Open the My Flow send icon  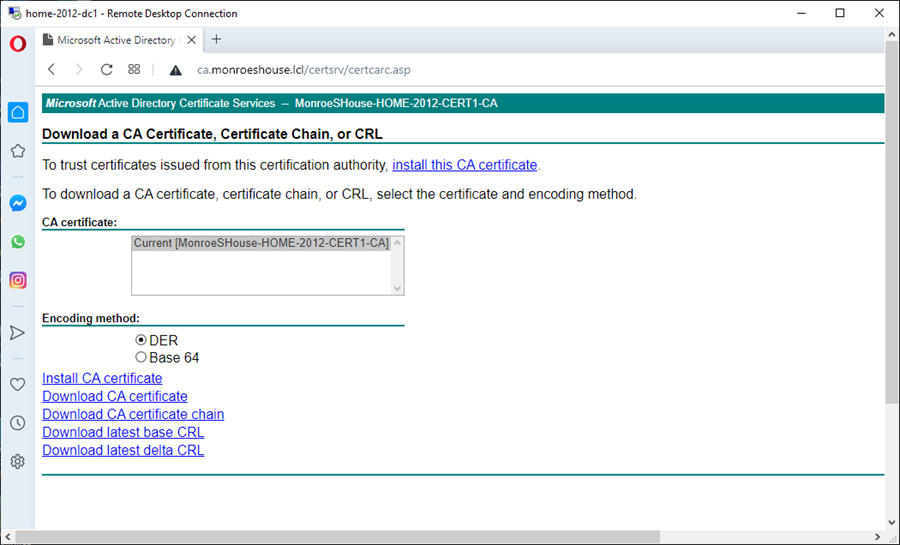18,333
